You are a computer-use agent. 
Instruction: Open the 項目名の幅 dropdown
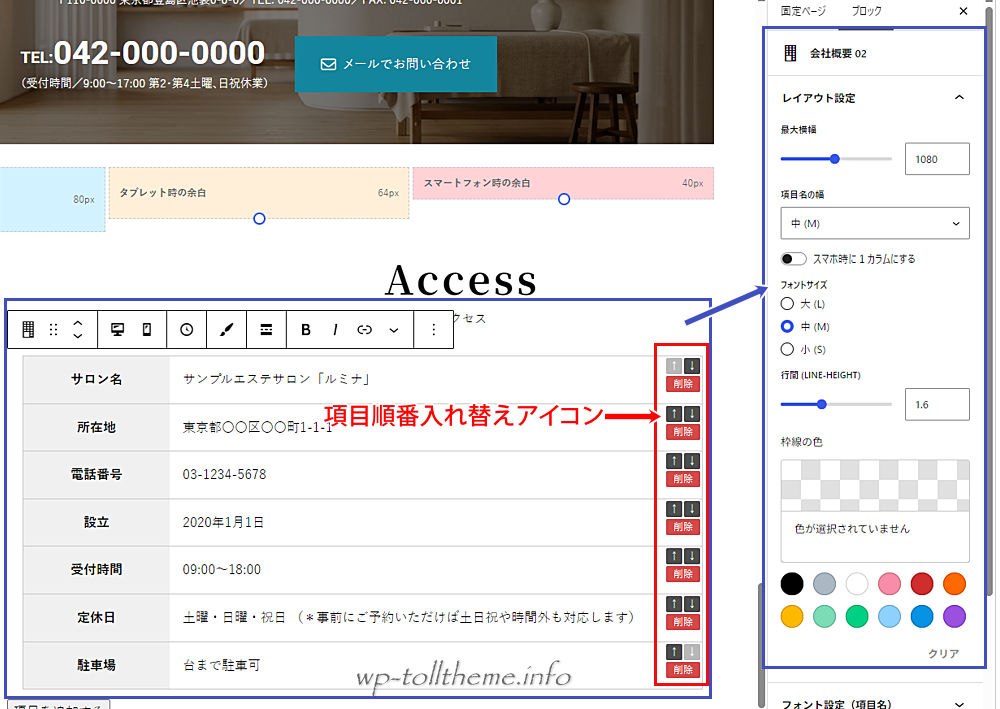[875, 223]
